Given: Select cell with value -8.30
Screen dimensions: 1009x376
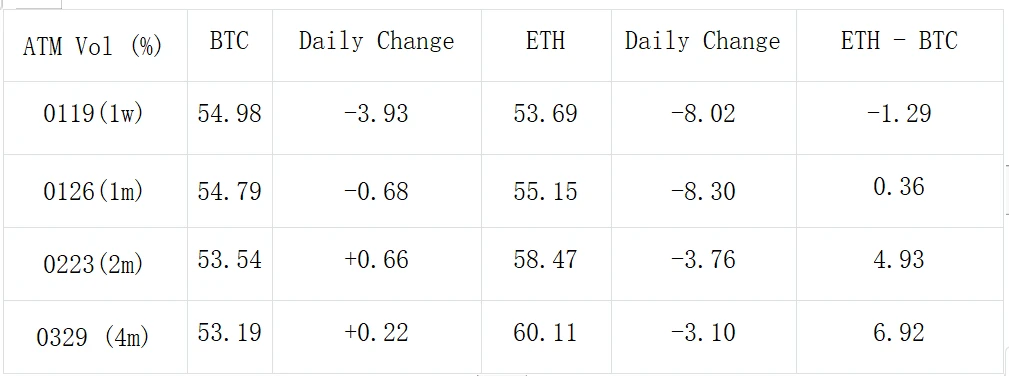Looking at the screenshot, I should tap(703, 191).
